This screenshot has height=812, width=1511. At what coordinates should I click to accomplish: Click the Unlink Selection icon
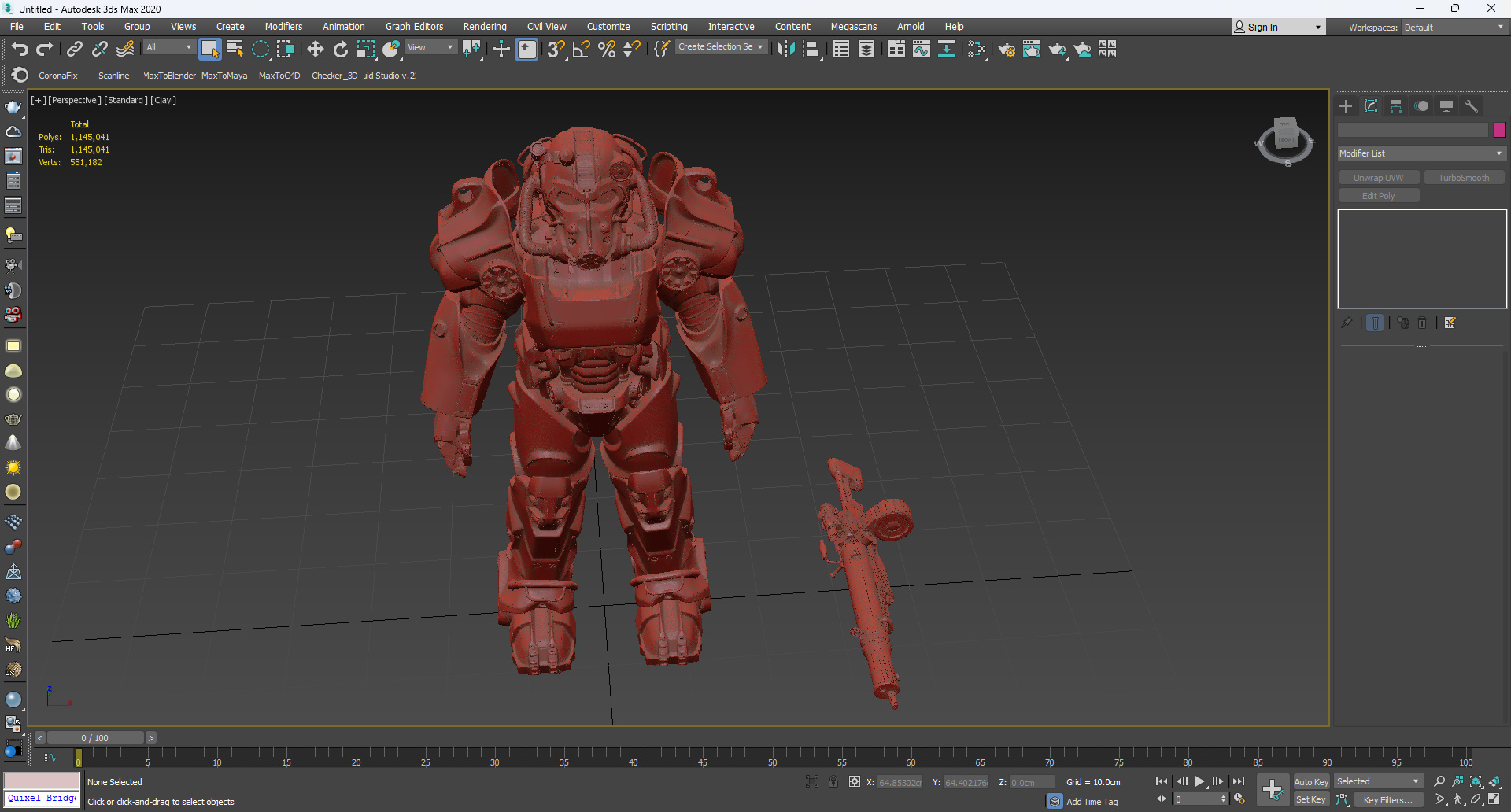pyautogui.click(x=100, y=50)
